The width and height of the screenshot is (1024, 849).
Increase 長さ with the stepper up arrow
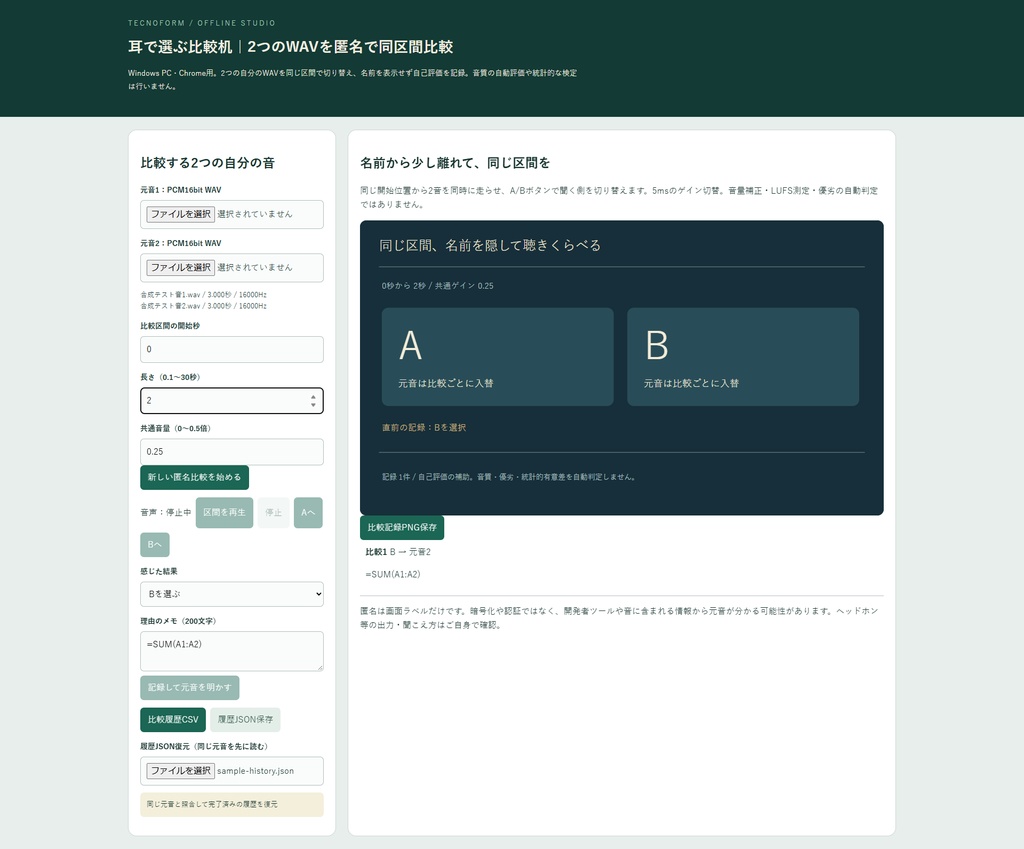[x=313, y=396]
